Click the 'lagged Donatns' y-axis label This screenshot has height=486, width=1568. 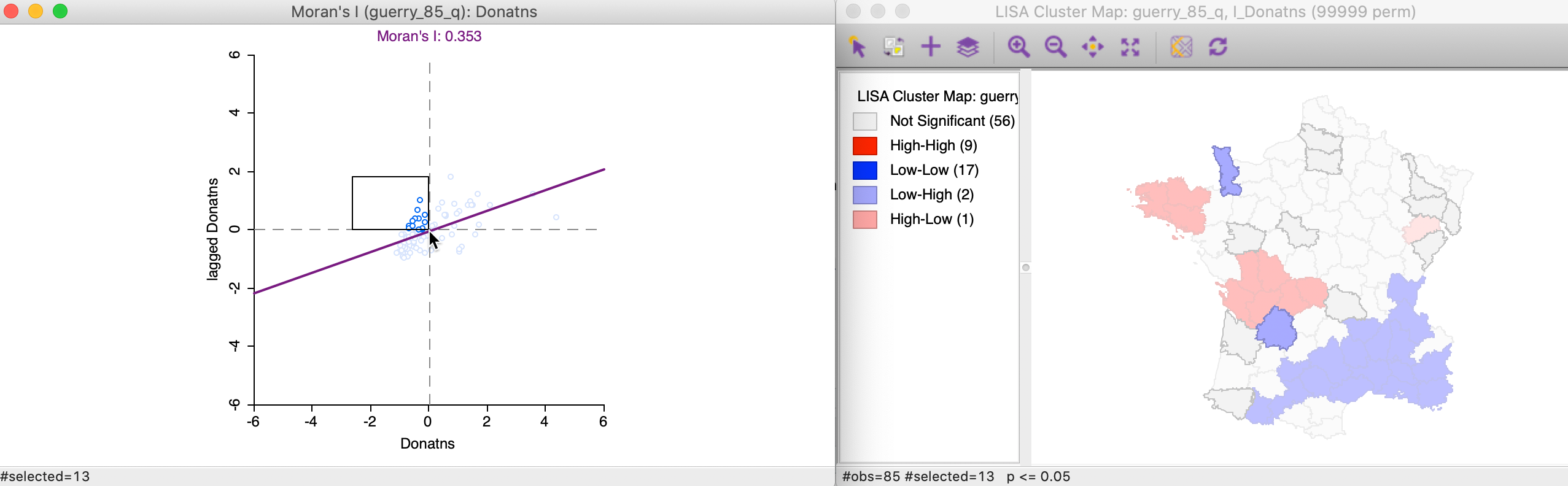coord(212,229)
